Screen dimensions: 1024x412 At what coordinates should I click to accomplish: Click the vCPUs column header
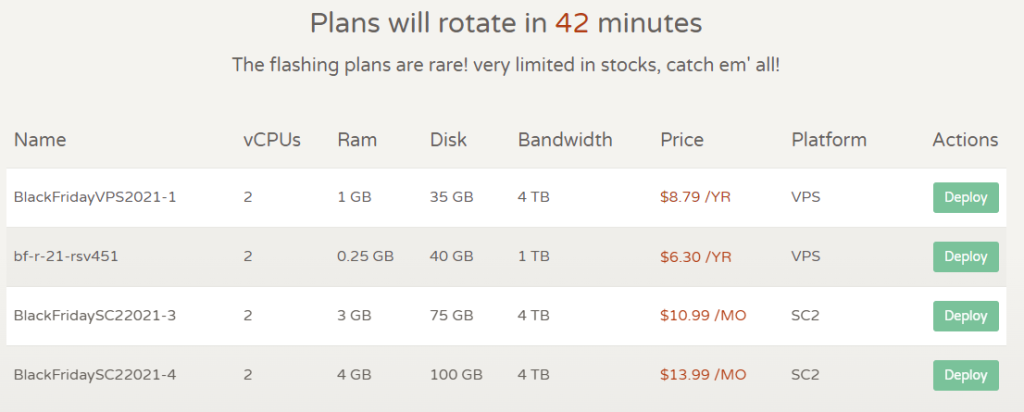tap(271, 139)
